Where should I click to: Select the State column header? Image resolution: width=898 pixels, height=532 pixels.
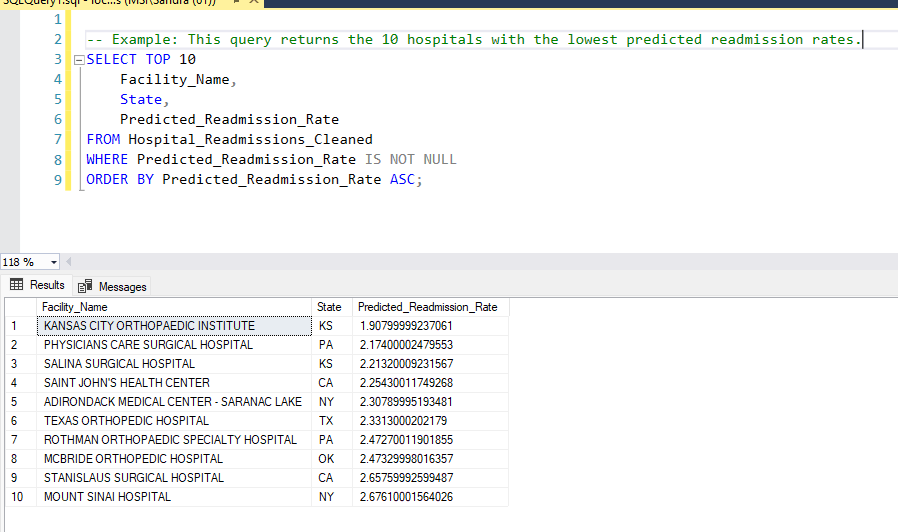pyautogui.click(x=332, y=307)
